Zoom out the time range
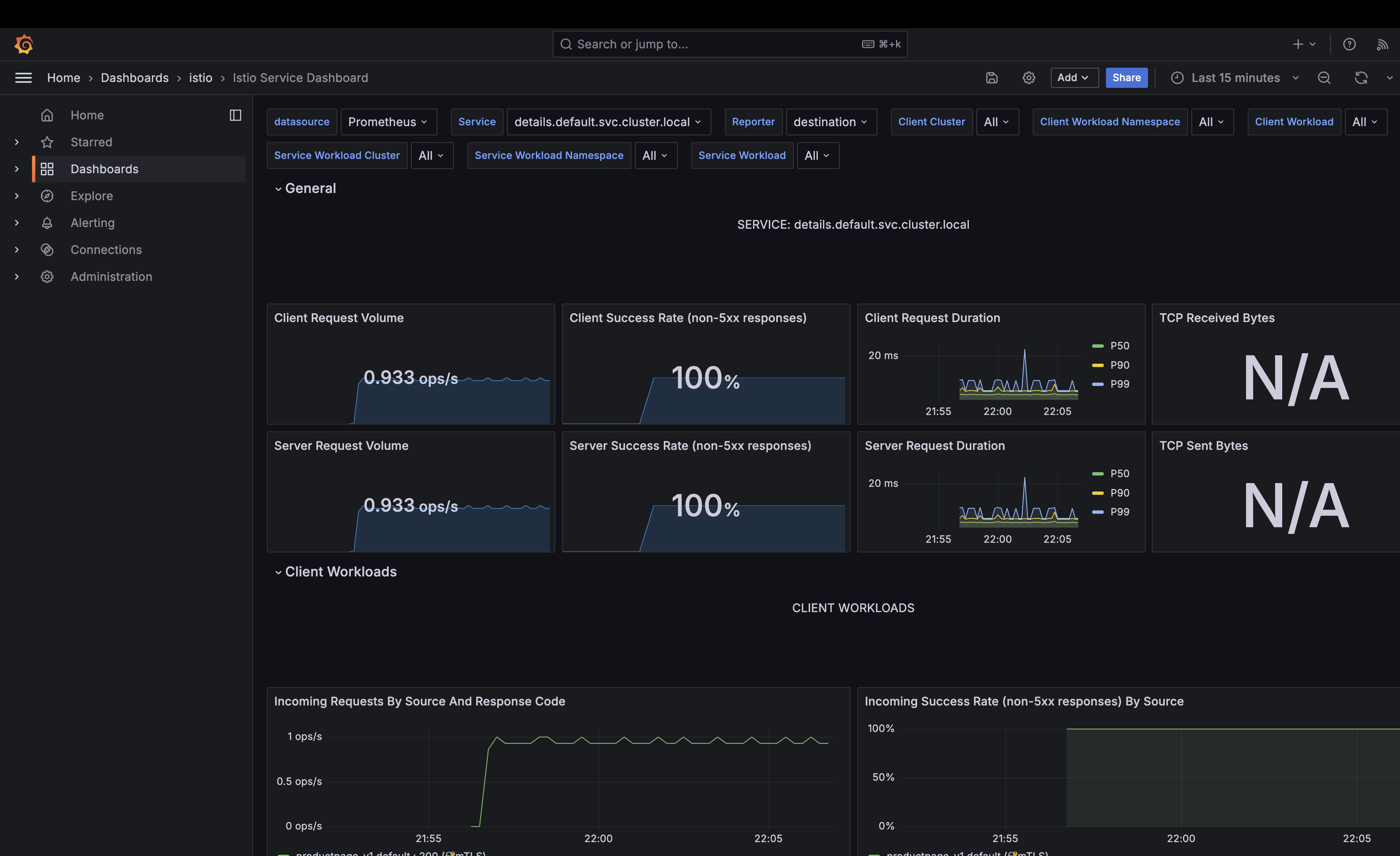 click(x=1324, y=78)
